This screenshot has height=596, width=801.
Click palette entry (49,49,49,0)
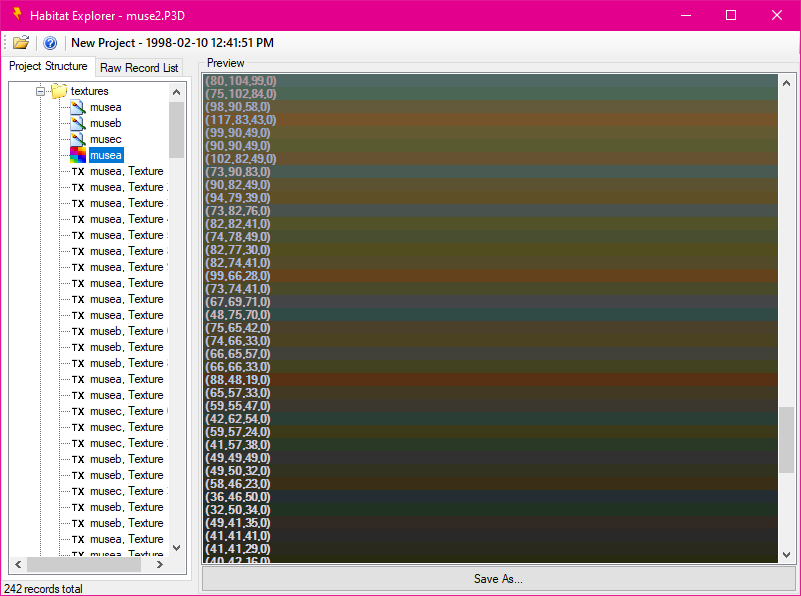[x=490, y=458]
